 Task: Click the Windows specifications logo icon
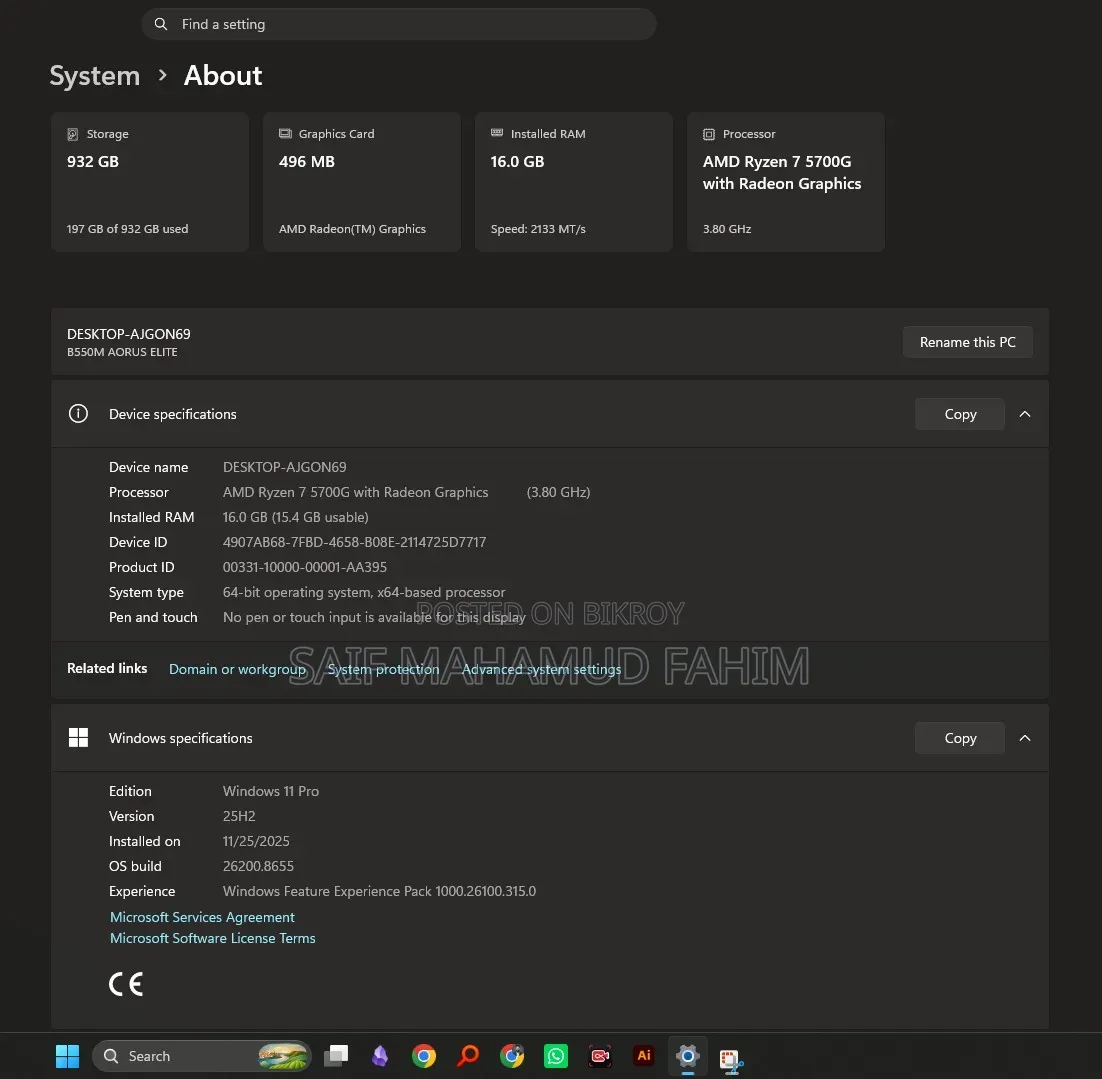[x=78, y=737]
